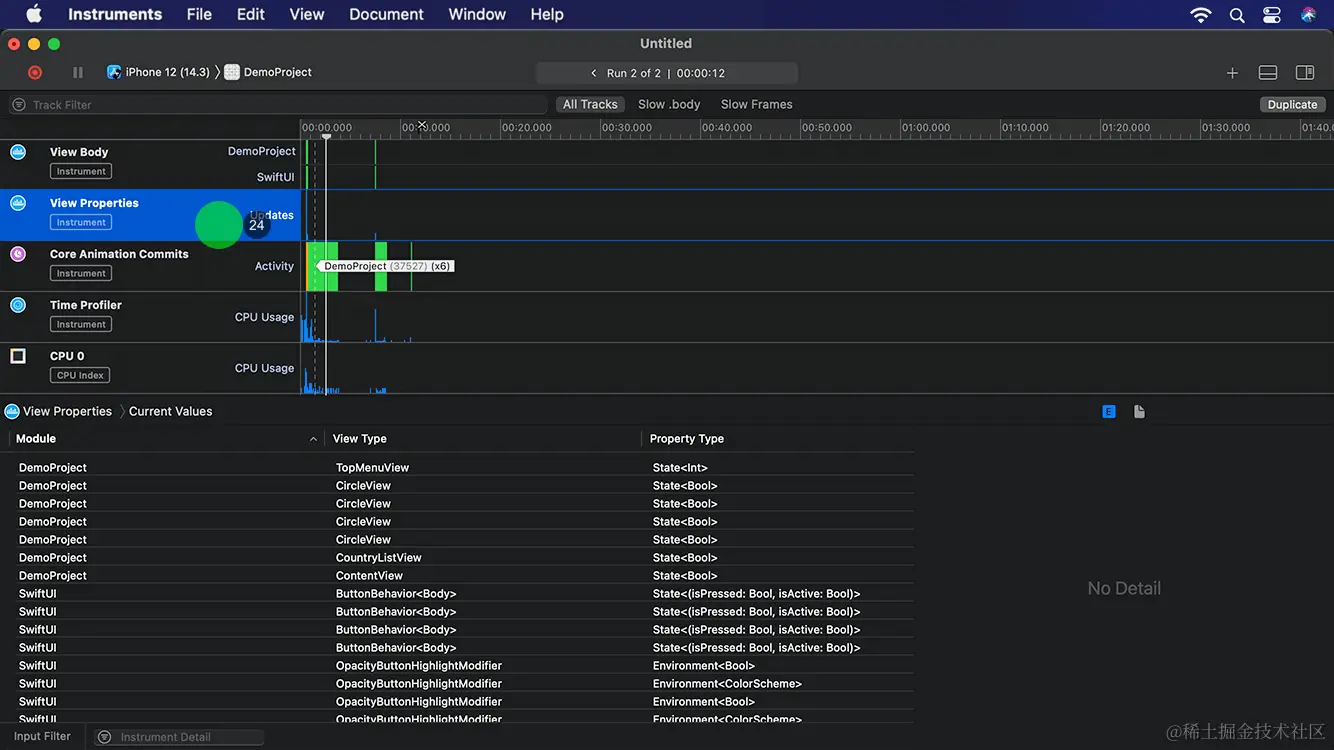
Task: Click the Track Filter icon
Action: [x=19, y=105]
